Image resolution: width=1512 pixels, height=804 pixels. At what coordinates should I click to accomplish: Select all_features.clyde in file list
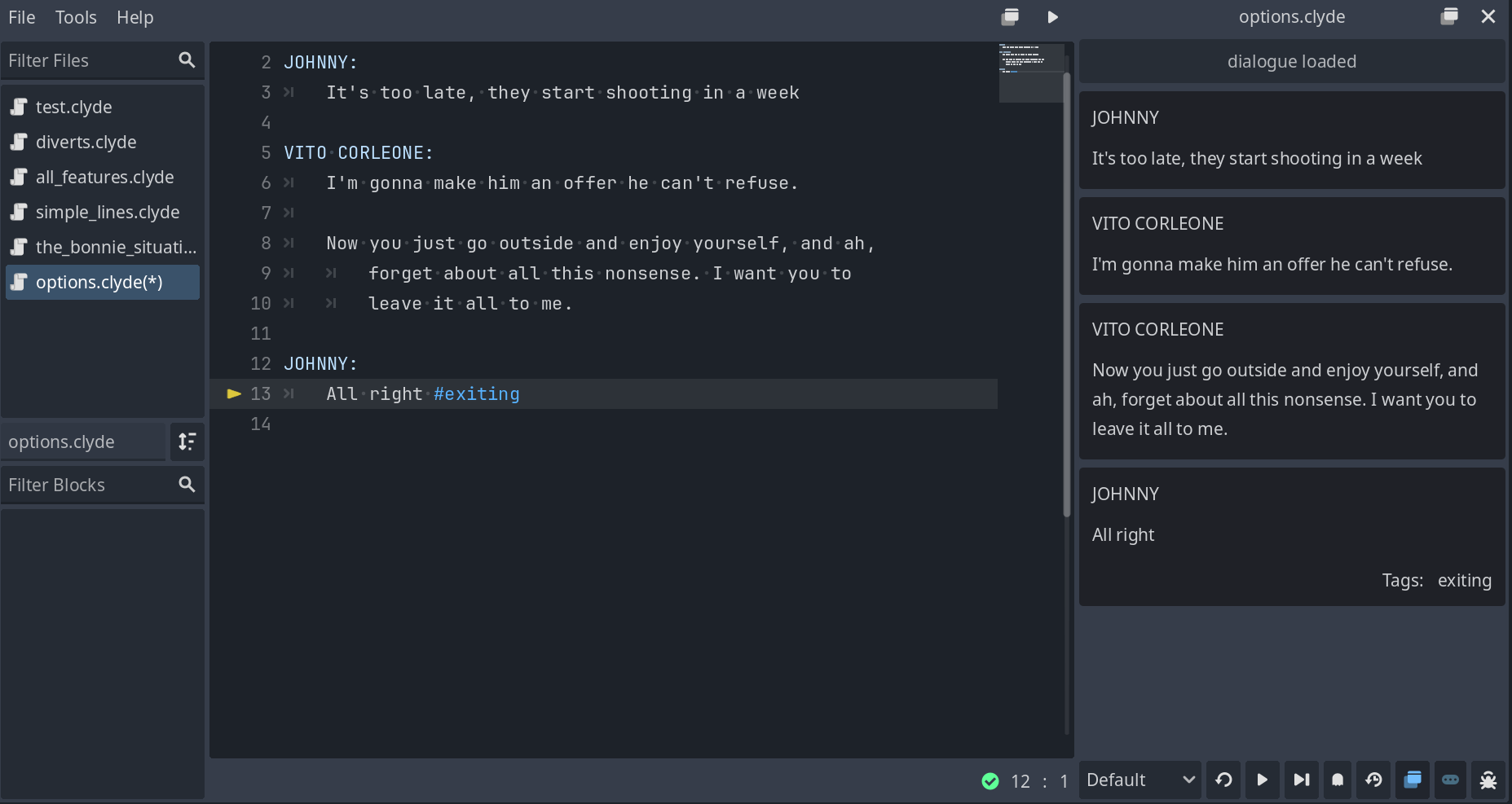pos(104,177)
